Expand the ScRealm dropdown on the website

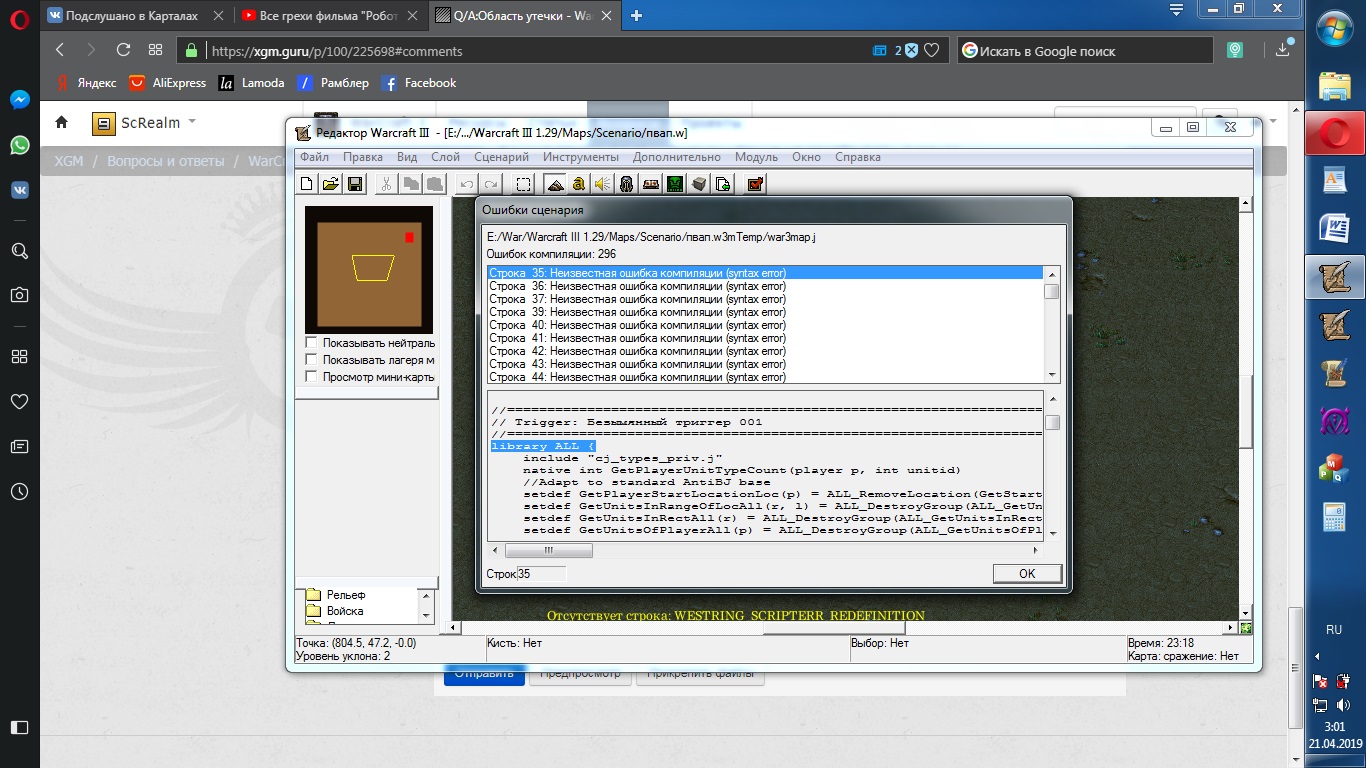192,122
